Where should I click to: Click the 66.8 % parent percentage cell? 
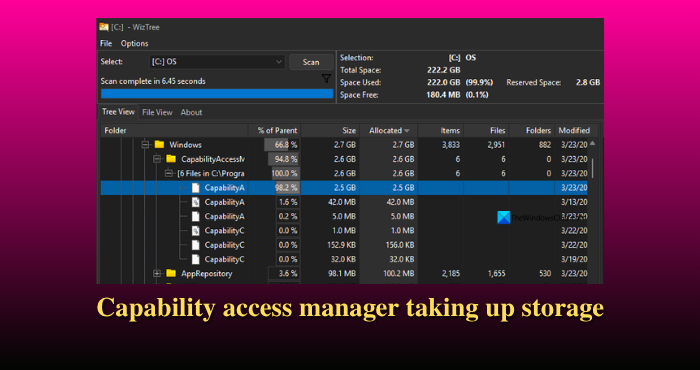tap(286, 145)
